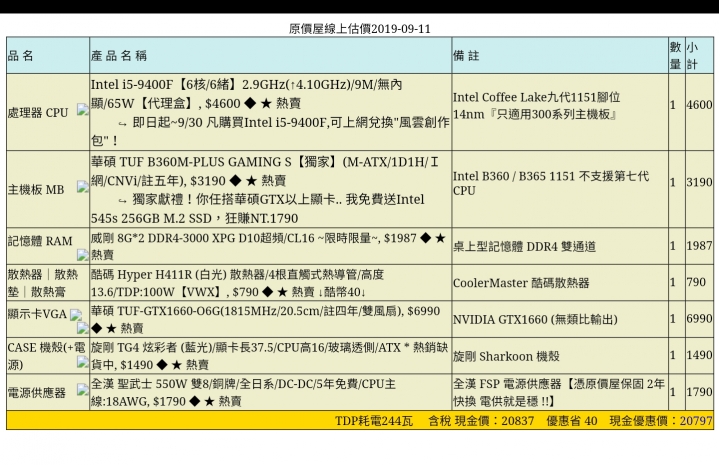720x465 pixels.
Task: Click the image icon directly right of 顯示卡VGA
Action: 76,314
